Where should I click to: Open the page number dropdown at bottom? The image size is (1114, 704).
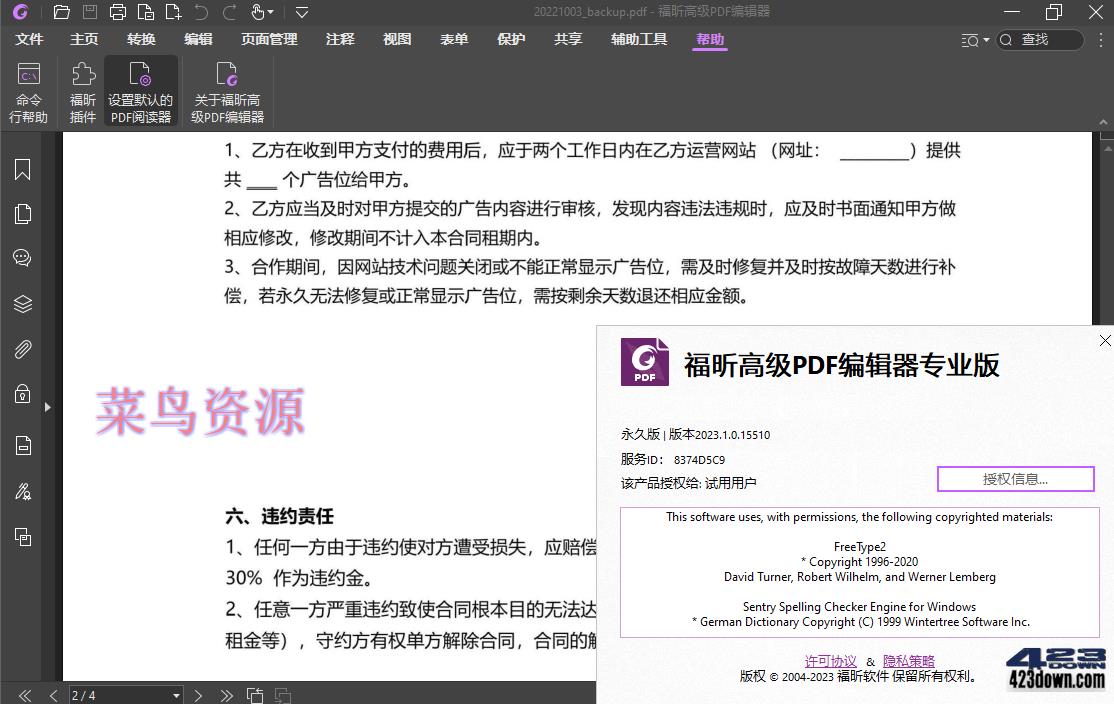pyautogui.click(x=176, y=695)
